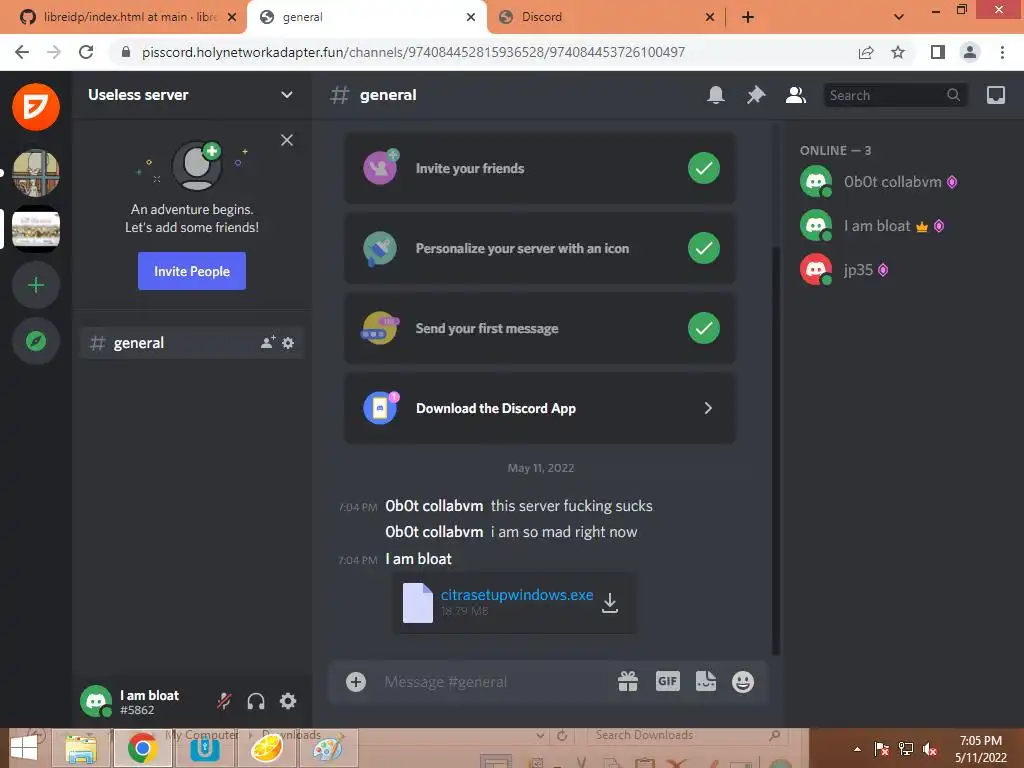Share this page icon in address bar
This screenshot has height=768, width=1024.
tap(866, 52)
